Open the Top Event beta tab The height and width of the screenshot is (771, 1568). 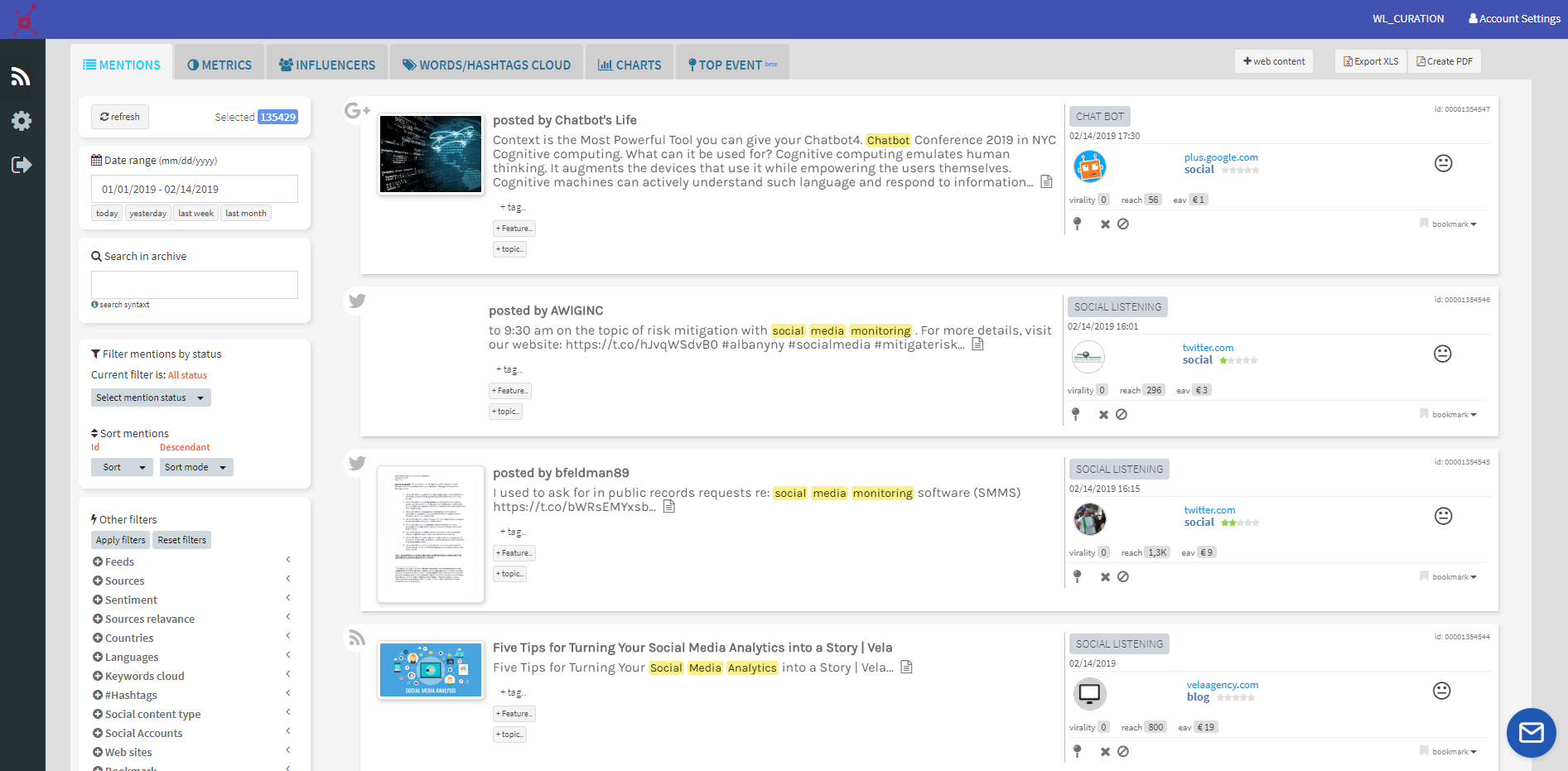732,65
